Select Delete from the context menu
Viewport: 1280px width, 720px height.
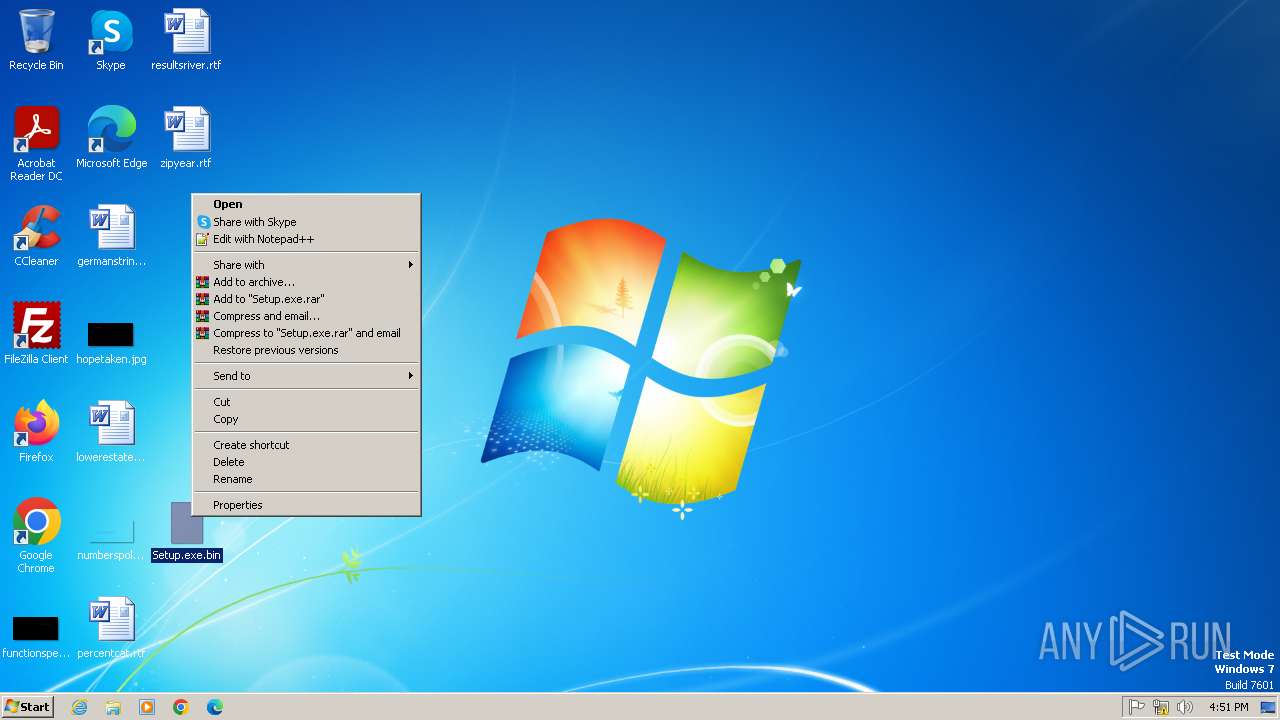pyautogui.click(x=306, y=462)
